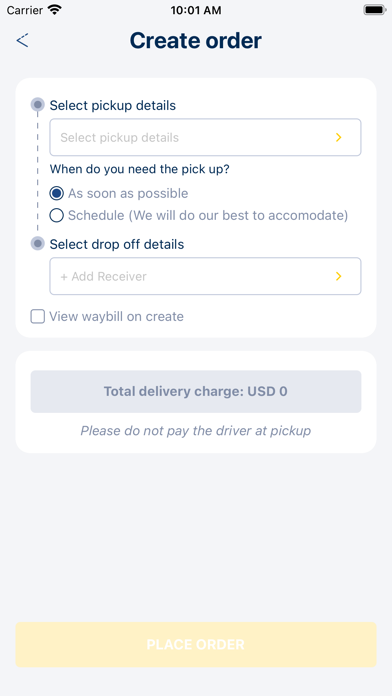Tap the Select drop off details heading
The image size is (392, 696).
(x=117, y=245)
